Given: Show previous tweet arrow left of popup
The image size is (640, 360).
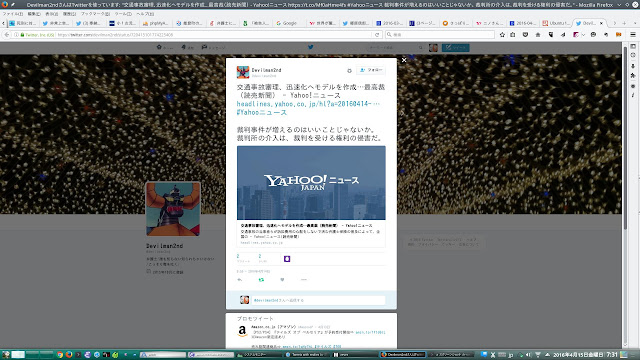Looking at the screenshot, I should pos(220,113).
